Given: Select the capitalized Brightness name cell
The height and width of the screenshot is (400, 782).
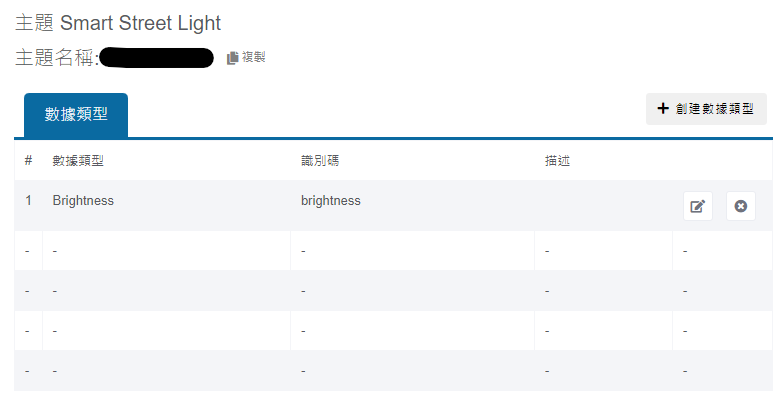Looking at the screenshot, I should coord(83,200).
